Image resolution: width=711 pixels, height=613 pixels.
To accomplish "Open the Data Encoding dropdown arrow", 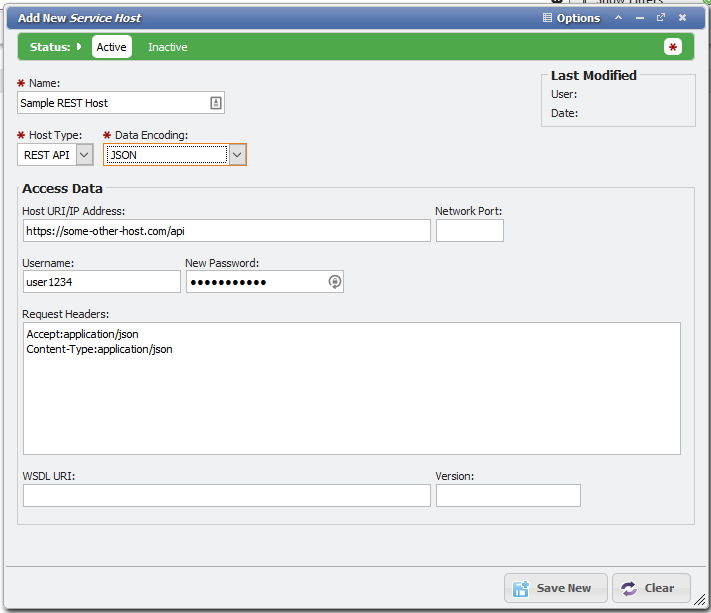I will click(237, 155).
